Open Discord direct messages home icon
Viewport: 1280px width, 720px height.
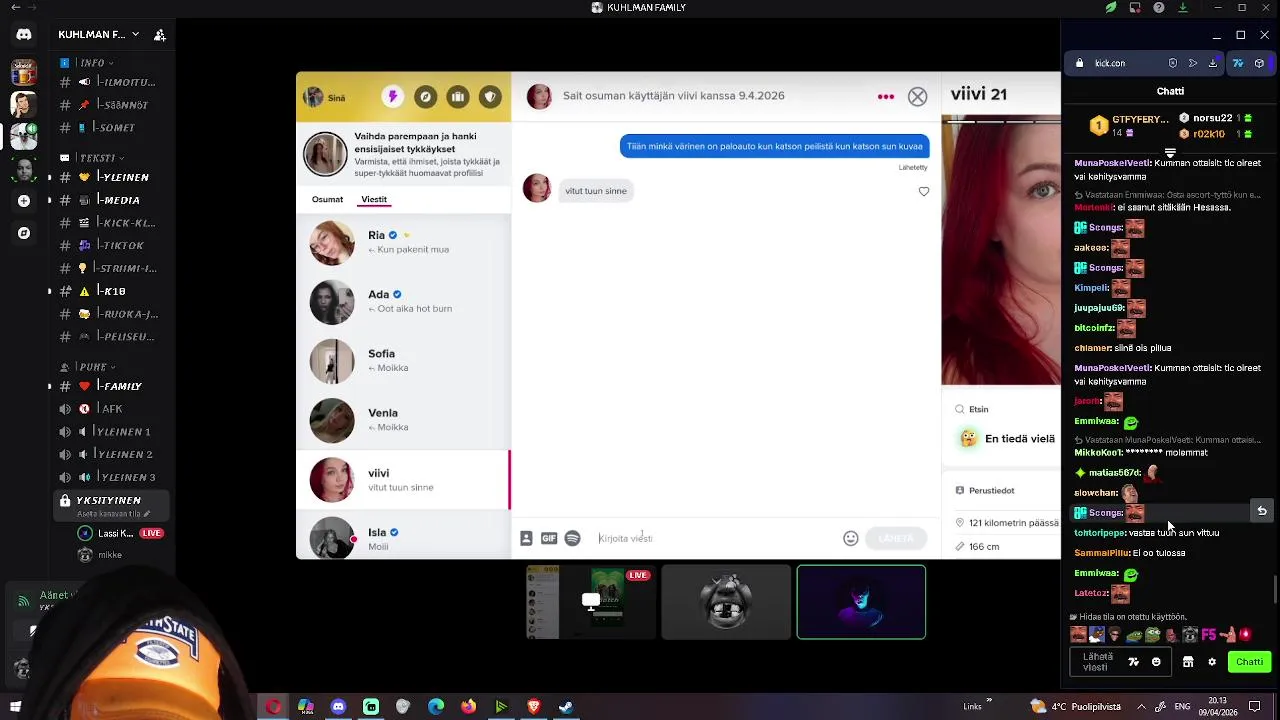pos(24,34)
